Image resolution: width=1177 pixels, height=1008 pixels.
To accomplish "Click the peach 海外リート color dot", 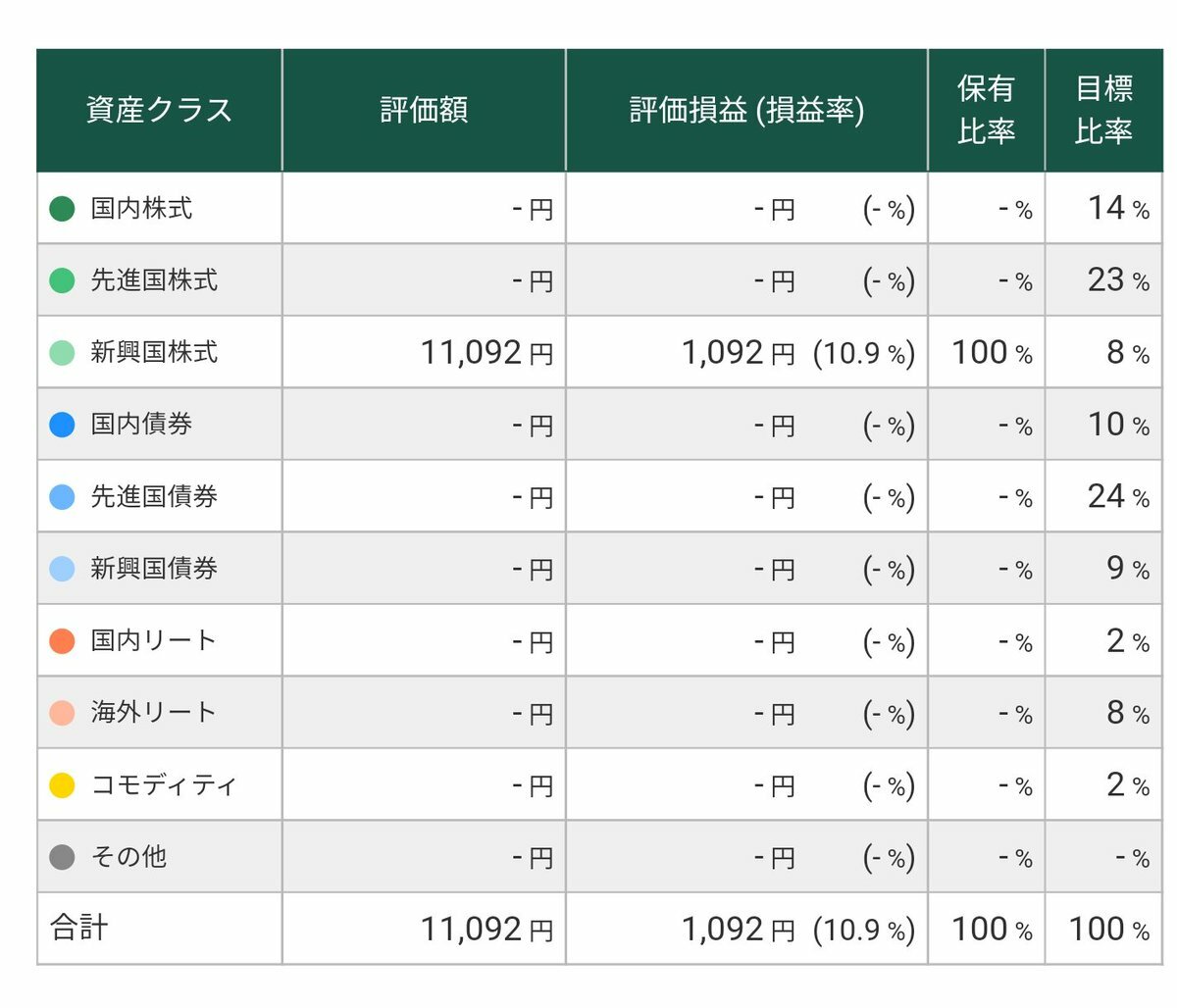I will (x=62, y=713).
